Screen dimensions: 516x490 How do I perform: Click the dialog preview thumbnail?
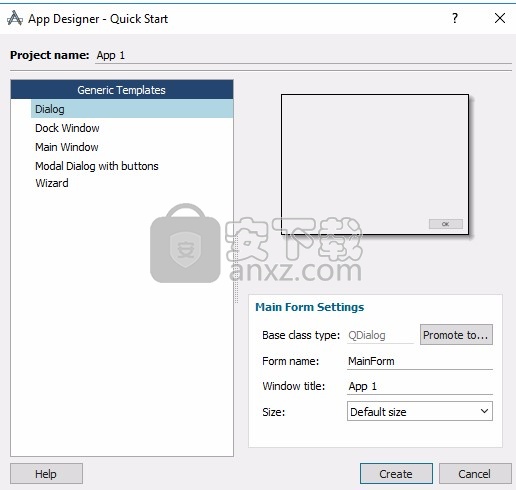[x=375, y=165]
